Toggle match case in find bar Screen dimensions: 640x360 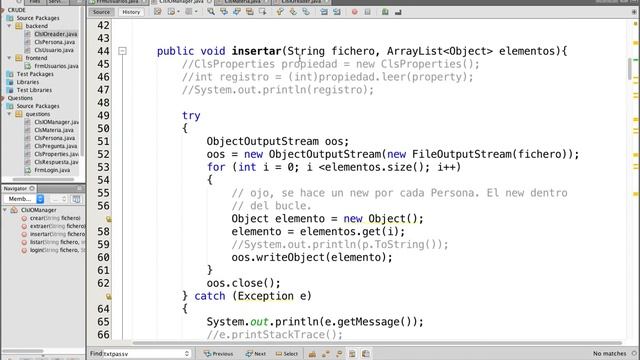(312, 353)
